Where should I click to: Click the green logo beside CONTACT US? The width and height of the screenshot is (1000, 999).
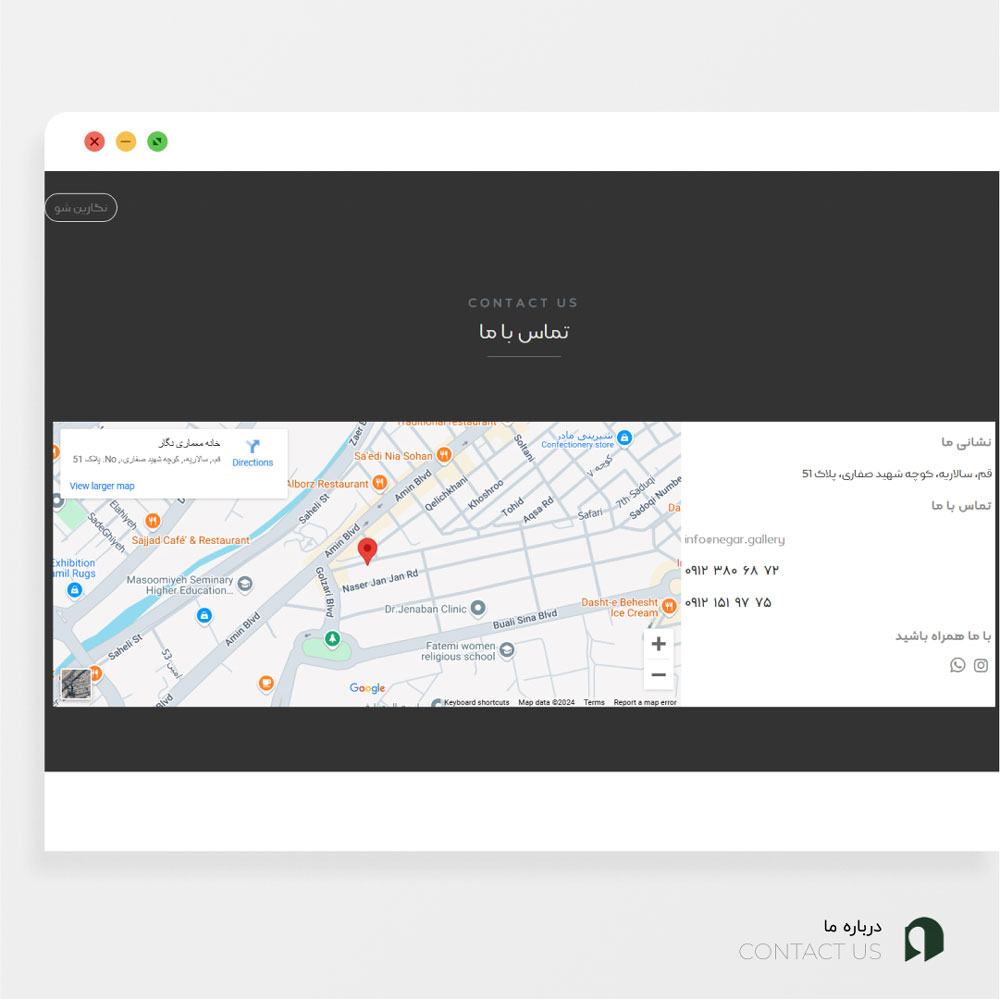[924, 939]
